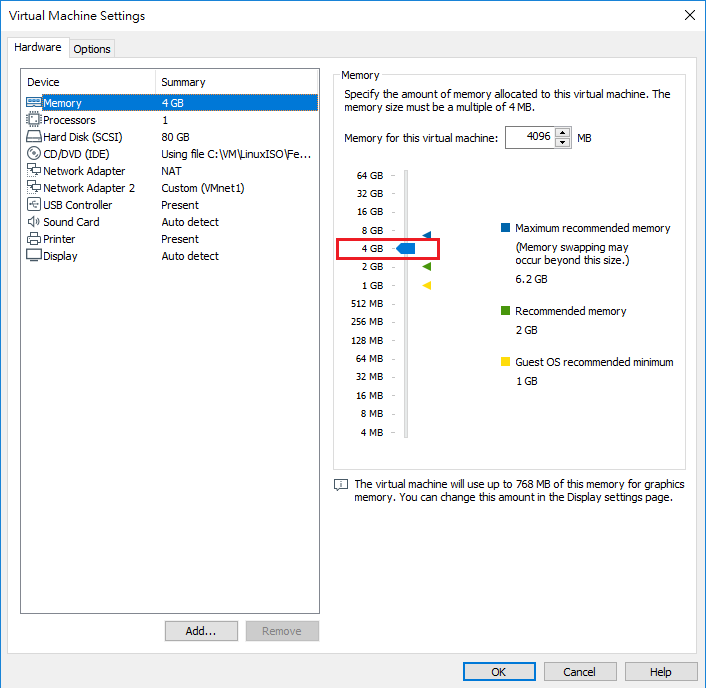The height and width of the screenshot is (688, 714).
Task: Click the Display monitor icon
Action: (x=34, y=255)
